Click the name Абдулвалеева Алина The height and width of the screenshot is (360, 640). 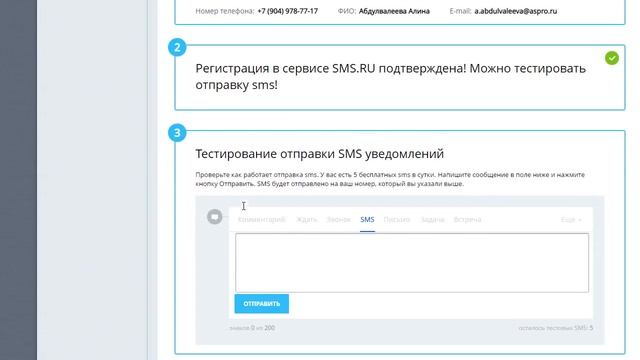(394, 11)
